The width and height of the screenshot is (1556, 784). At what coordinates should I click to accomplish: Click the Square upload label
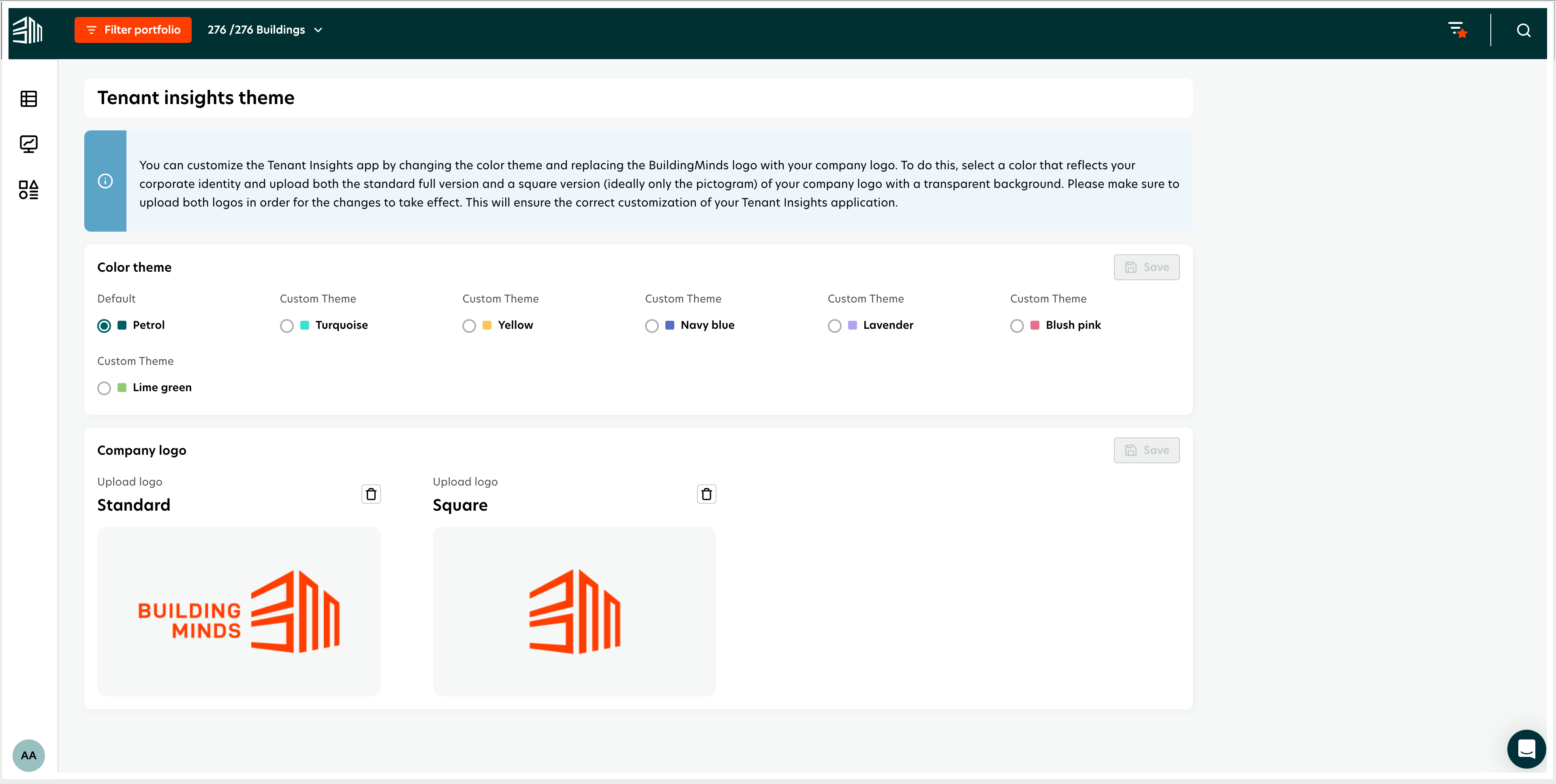click(x=460, y=505)
